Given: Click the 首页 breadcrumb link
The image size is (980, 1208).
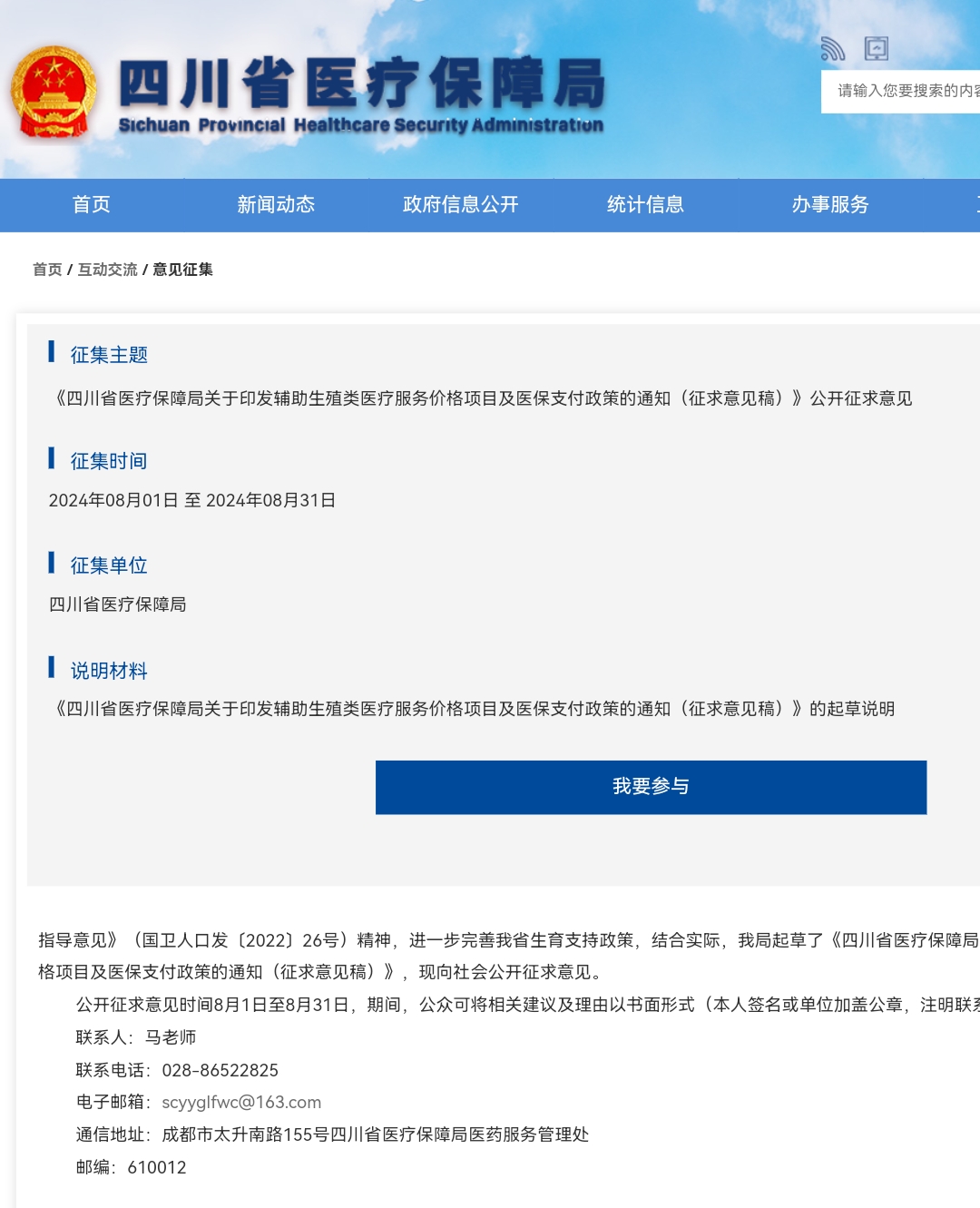Looking at the screenshot, I should pyautogui.click(x=47, y=270).
